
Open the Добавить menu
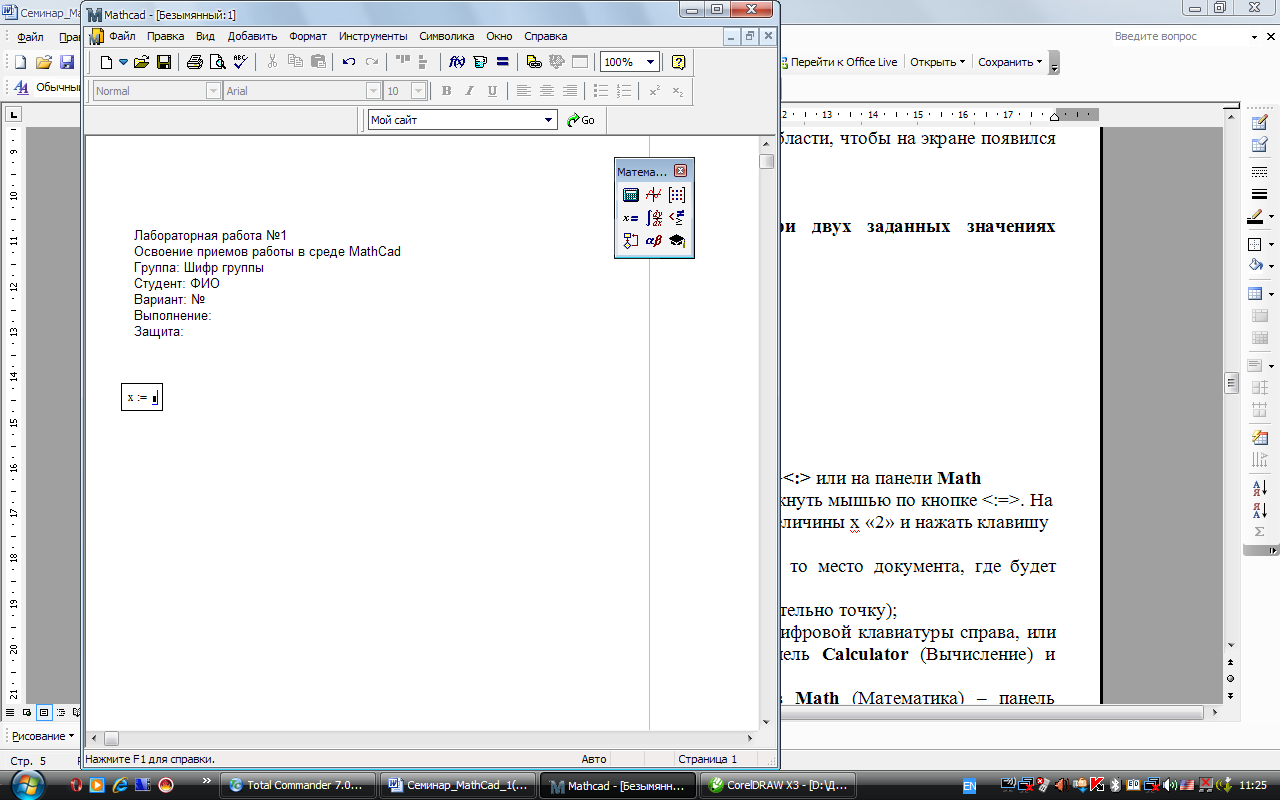[253, 36]
